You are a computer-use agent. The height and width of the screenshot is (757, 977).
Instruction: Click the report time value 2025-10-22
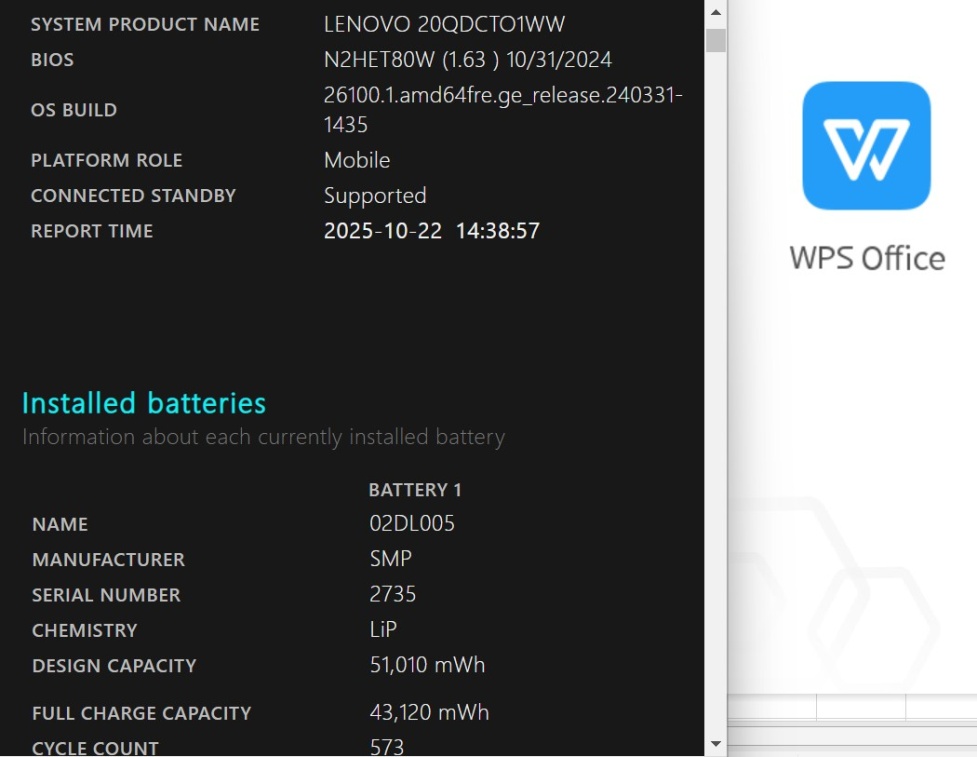click(x=383, y=231)
